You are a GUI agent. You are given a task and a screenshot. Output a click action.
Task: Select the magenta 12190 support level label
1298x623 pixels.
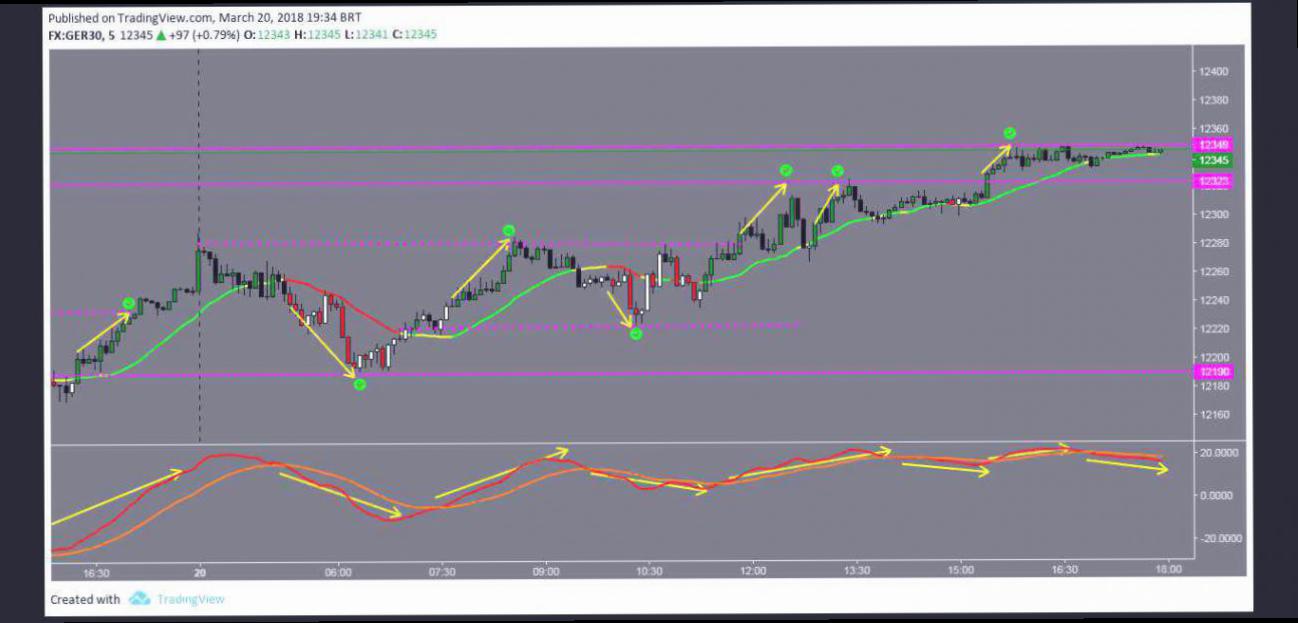click(1214, 372)
